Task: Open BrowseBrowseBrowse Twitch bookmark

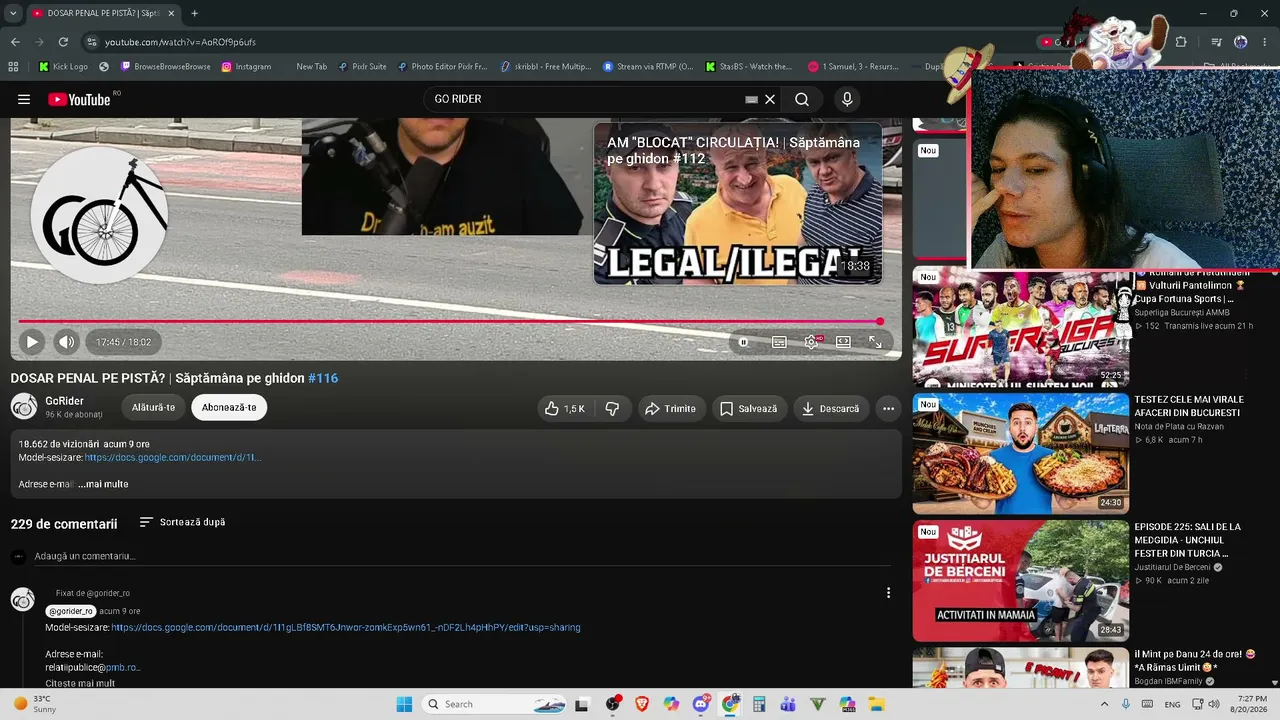Action: (165, 67)
